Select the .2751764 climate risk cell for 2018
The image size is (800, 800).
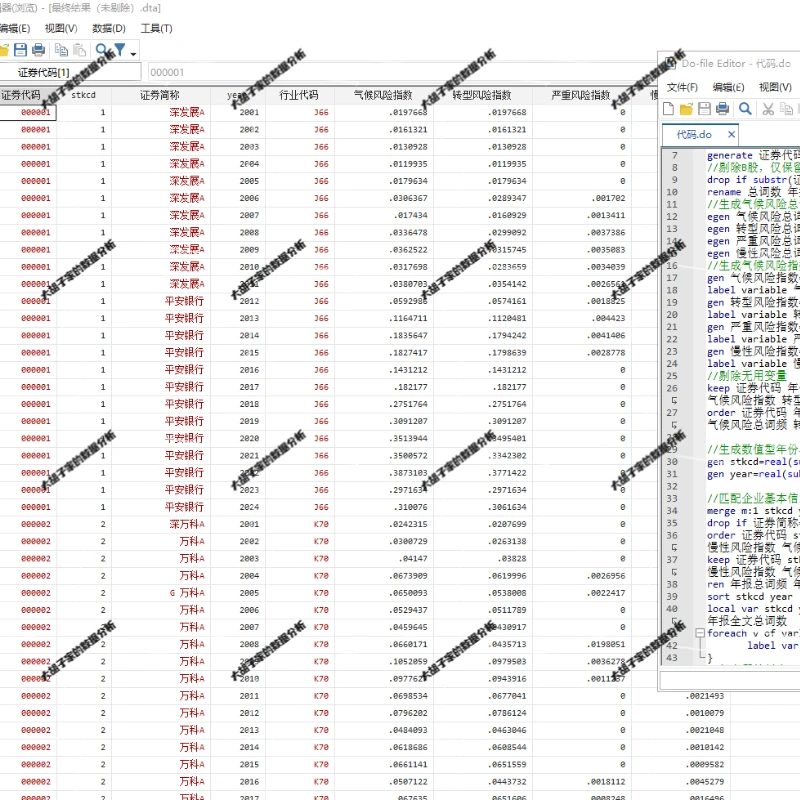tap(384, 404)
